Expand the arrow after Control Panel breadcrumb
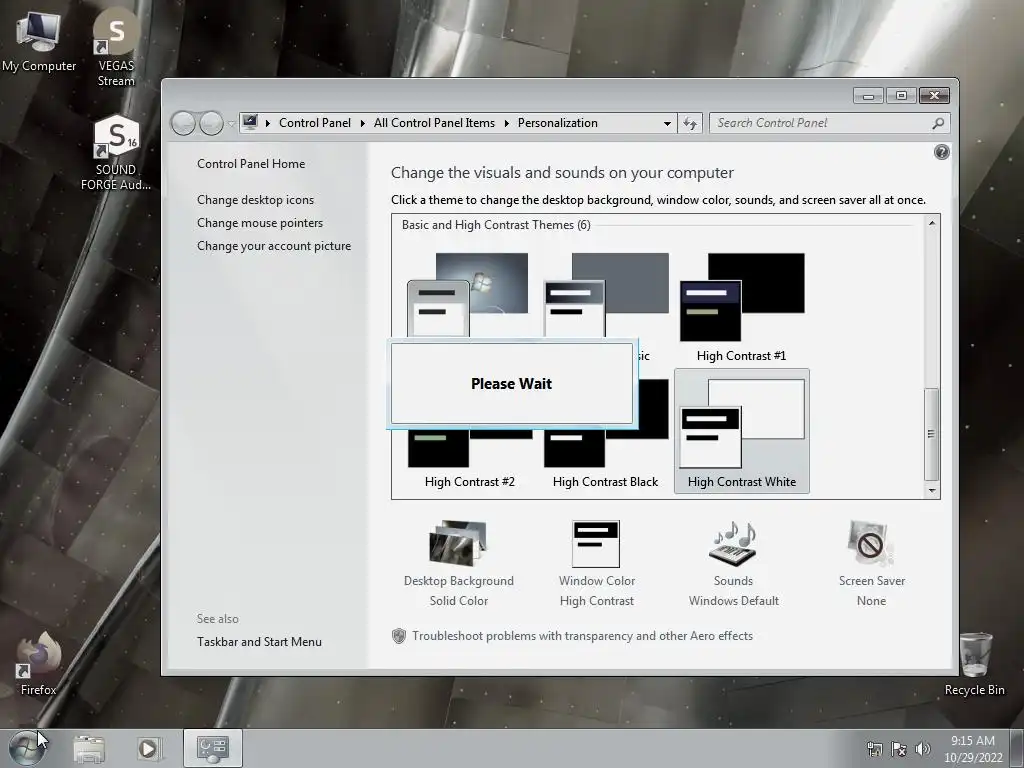Screen dimensions: 1024x768 pyautogui.click(x=362, y=123)
